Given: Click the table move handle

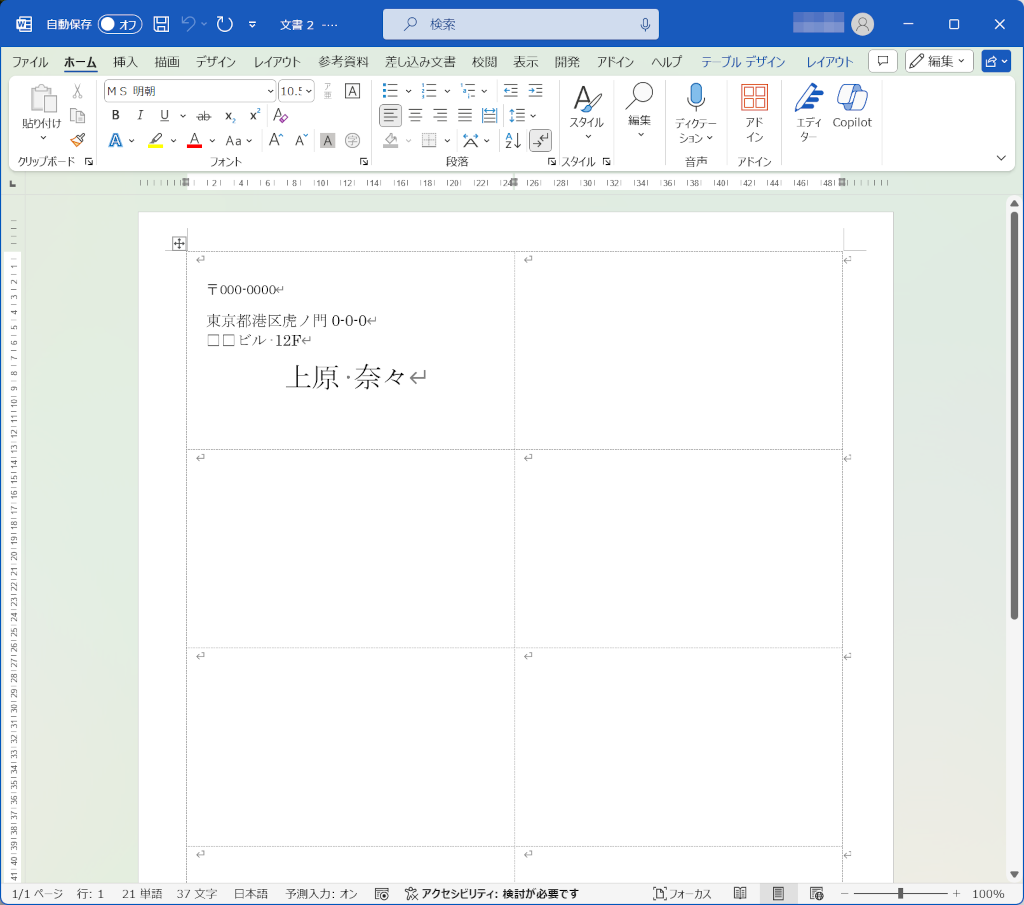Looking at the screenshot, I should pyautogui.click(x=178, y=244).
